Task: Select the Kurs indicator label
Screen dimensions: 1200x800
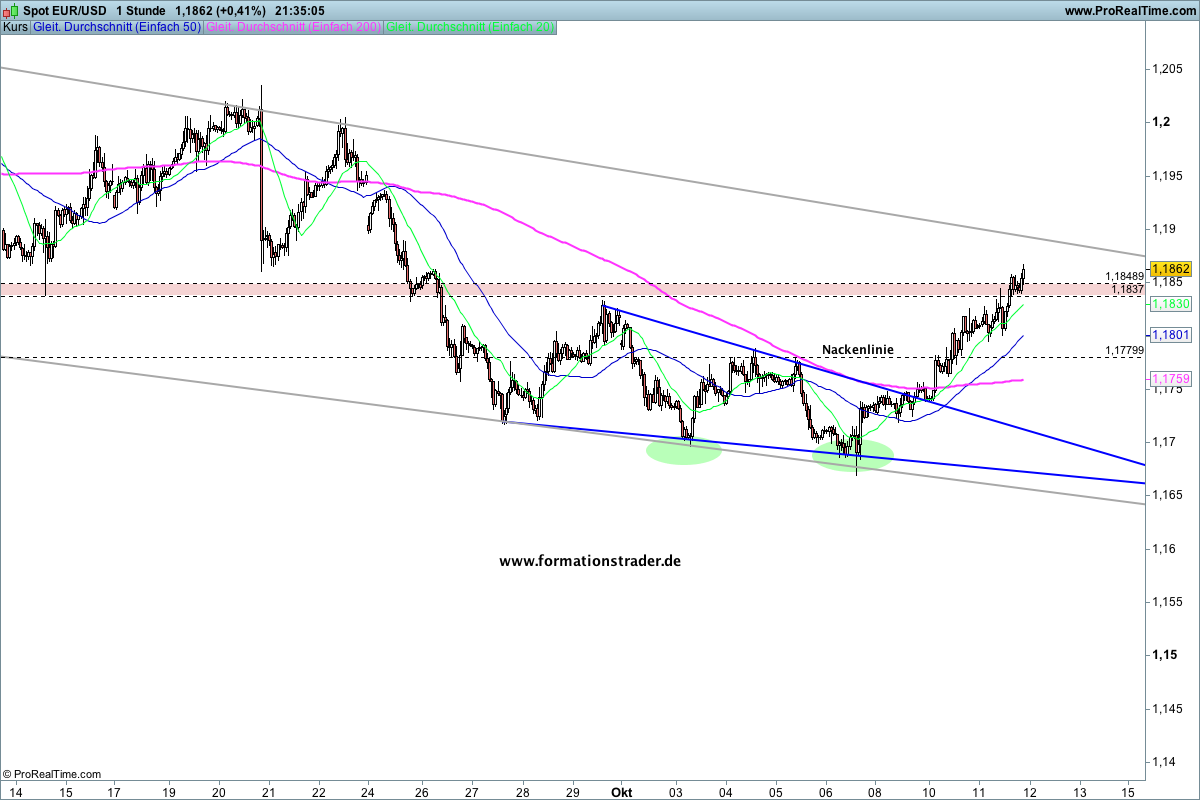Action: point(15,27)
